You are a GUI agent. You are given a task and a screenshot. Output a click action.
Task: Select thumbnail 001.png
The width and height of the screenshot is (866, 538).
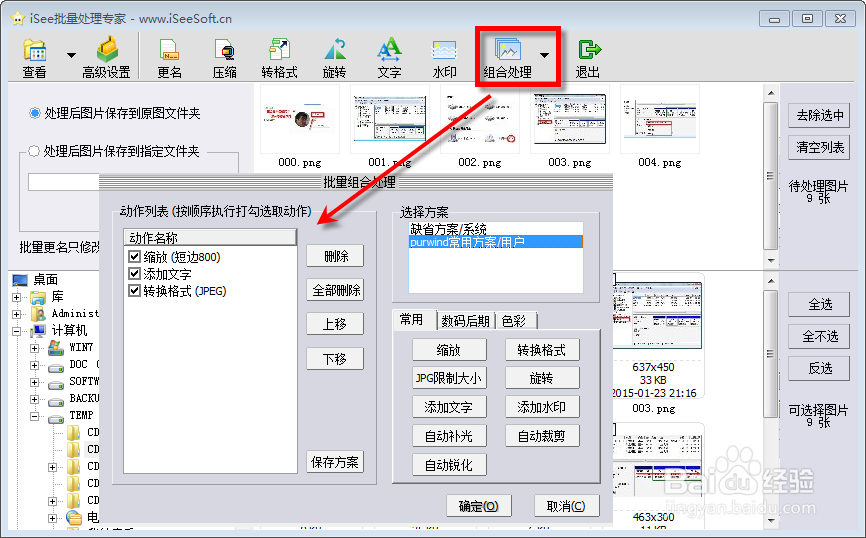click(x=389, y=119)
